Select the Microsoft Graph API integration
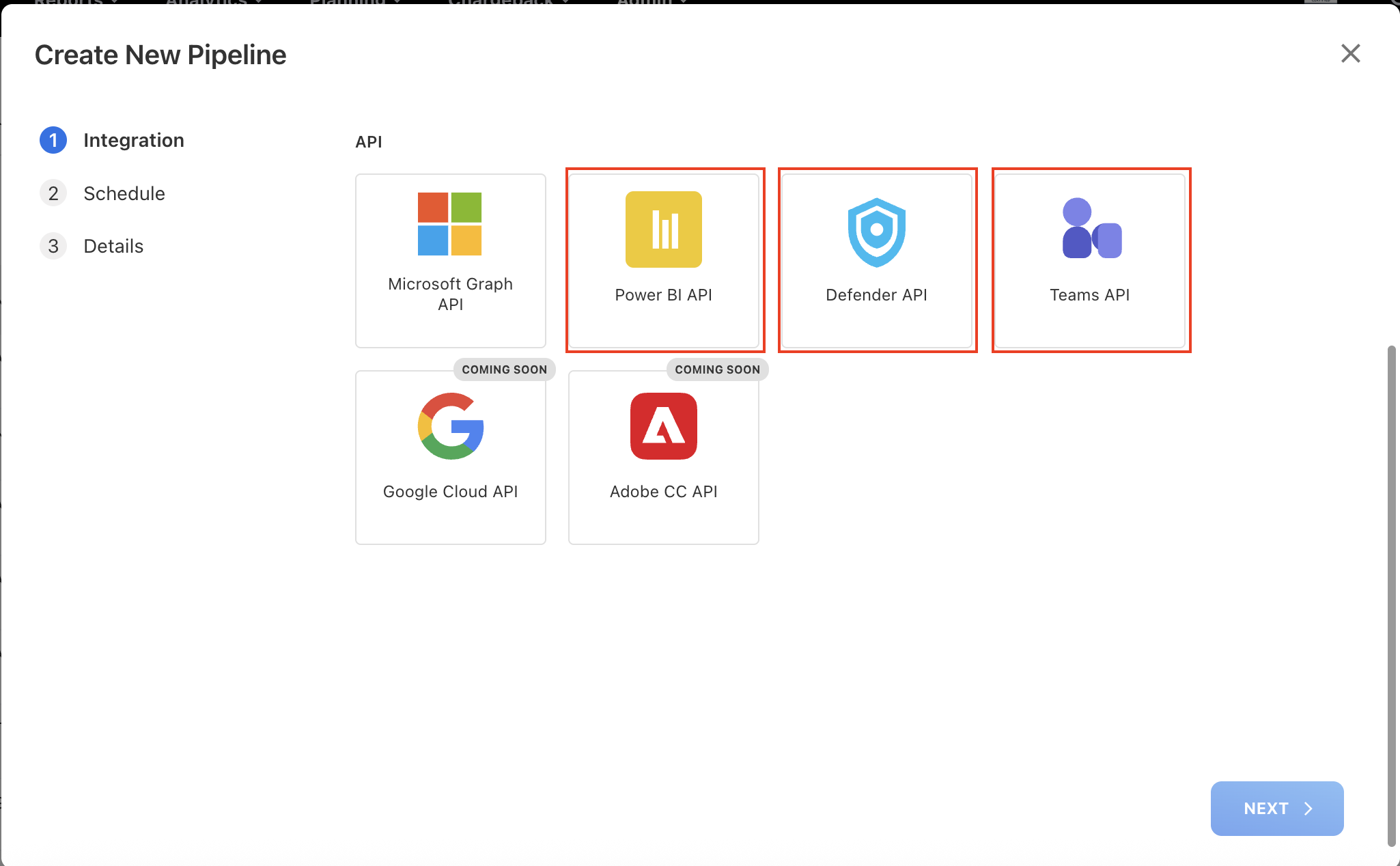The height and width of the screenshot is (866, 1400). click(450, 261)
